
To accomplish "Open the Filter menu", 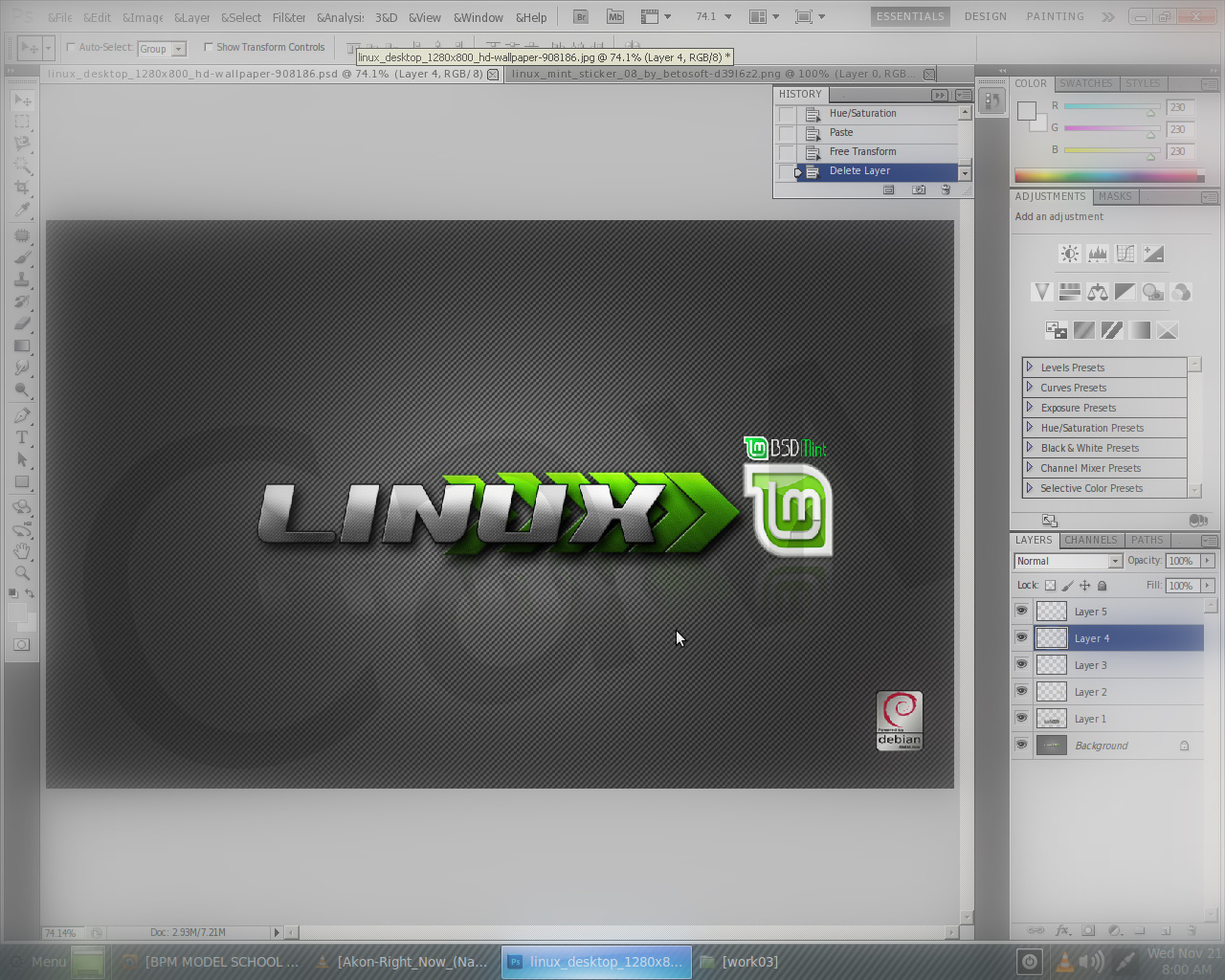I will click(289, 17).
